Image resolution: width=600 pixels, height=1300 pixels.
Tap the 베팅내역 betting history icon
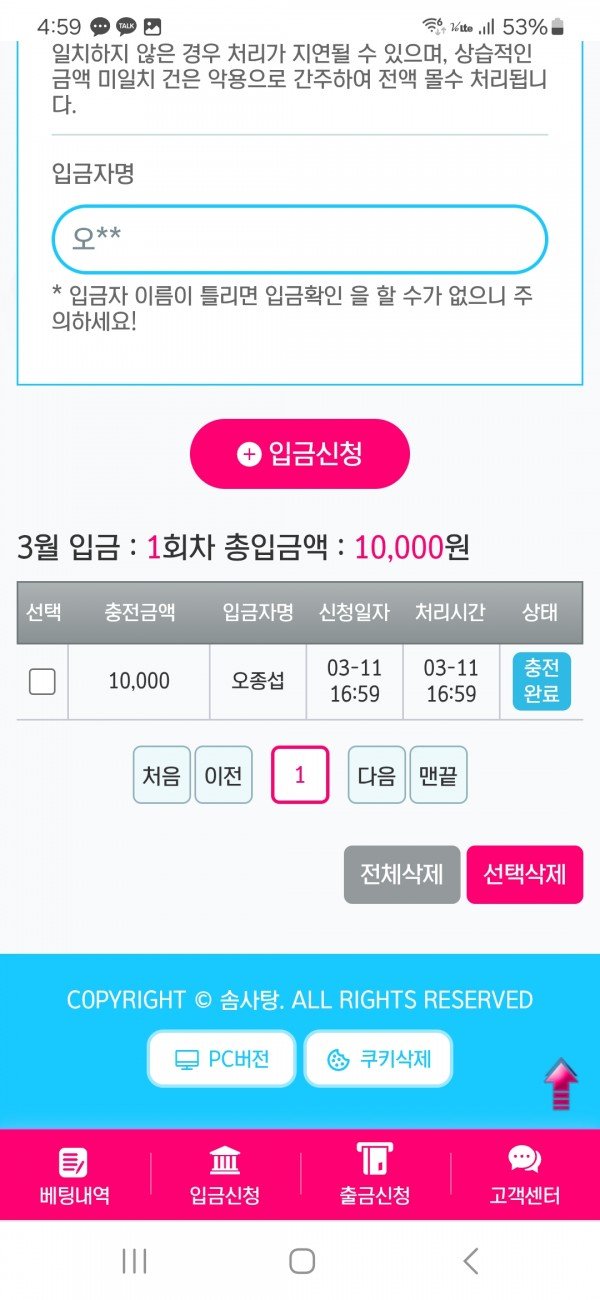click(x=74, y=1162)
